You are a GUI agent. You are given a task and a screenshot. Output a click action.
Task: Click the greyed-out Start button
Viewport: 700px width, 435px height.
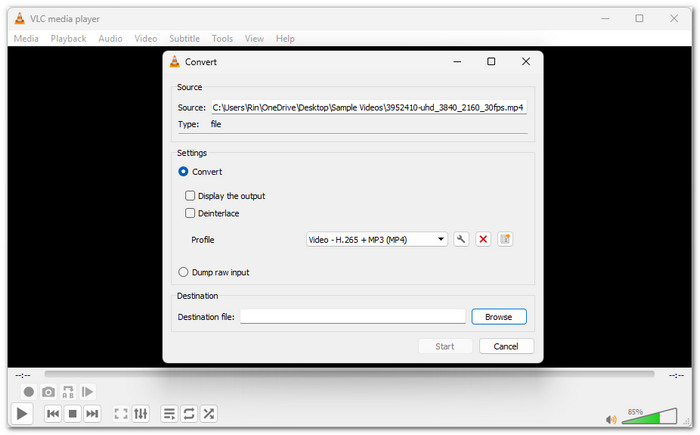click(445, 346)
